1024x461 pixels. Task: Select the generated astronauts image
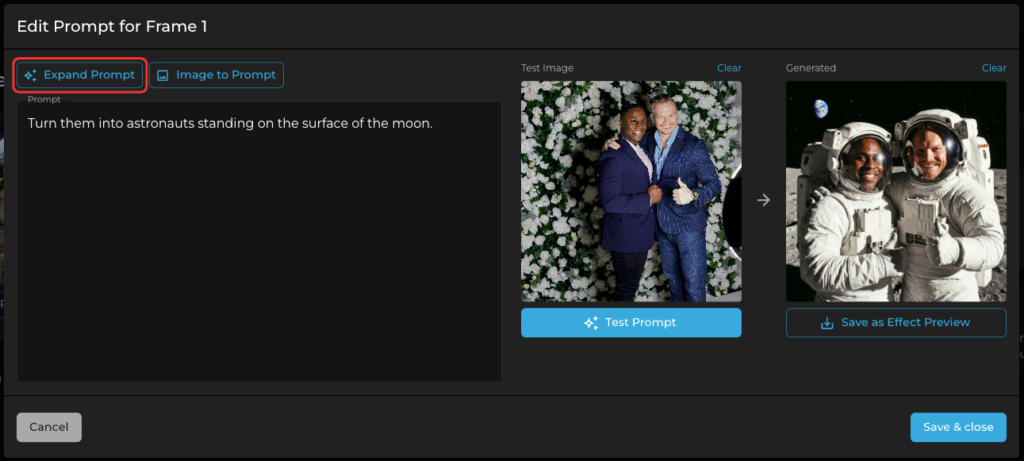click(896, 191)
